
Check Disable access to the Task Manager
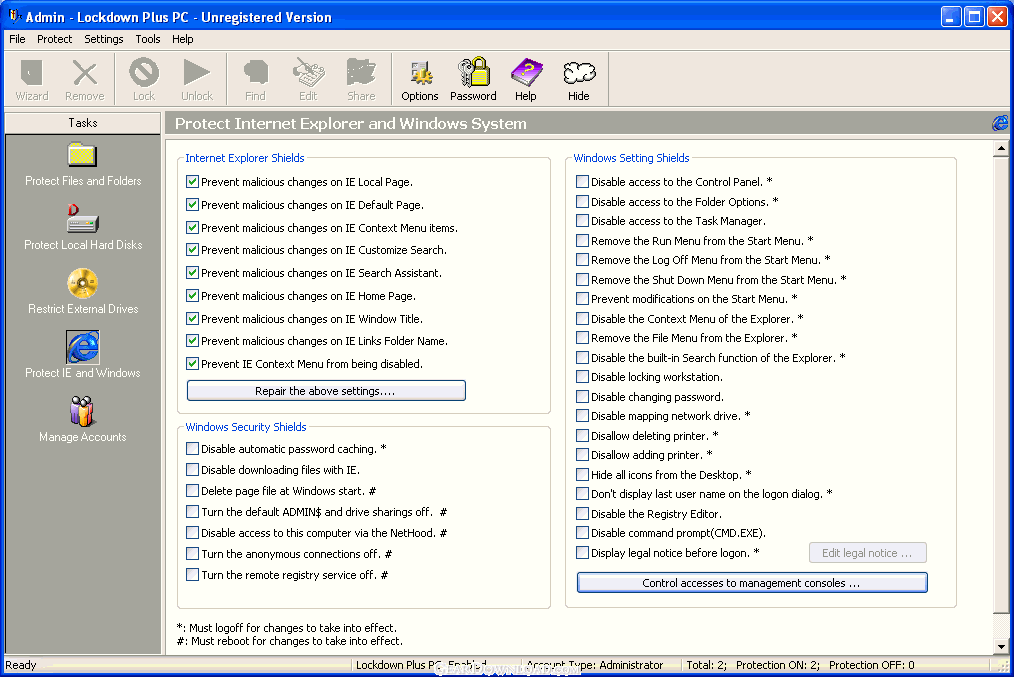582,220
